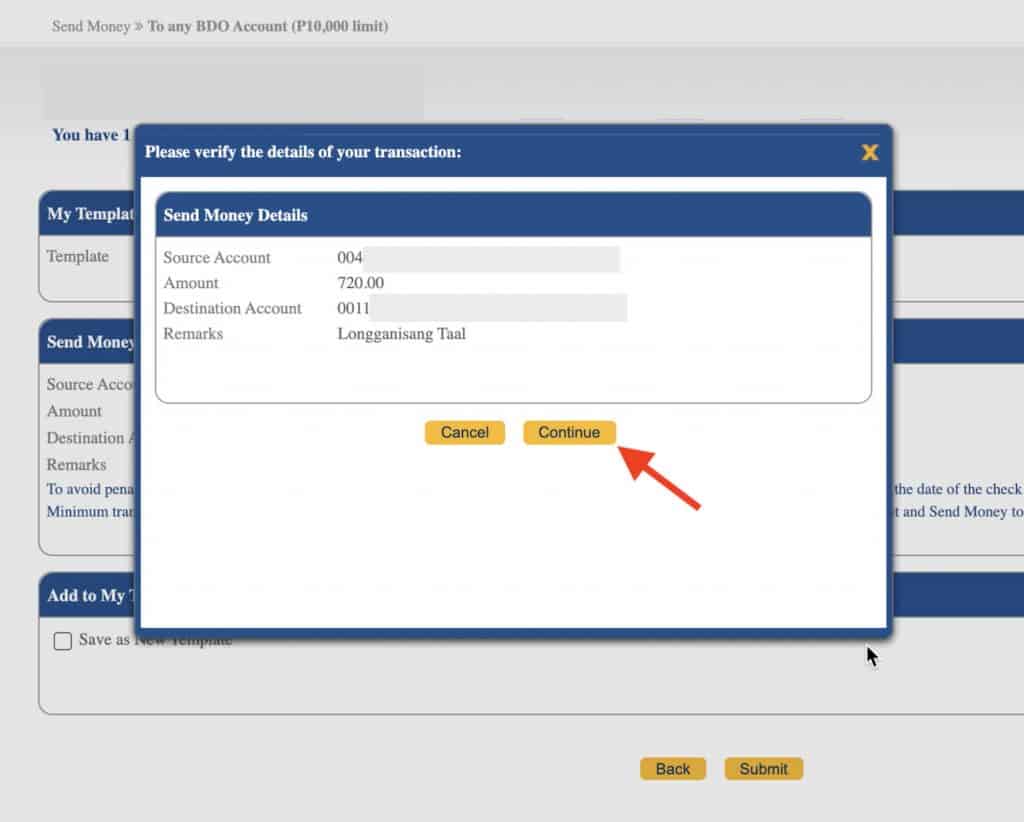
Task: Go back using the Back button
Action: 672,768
